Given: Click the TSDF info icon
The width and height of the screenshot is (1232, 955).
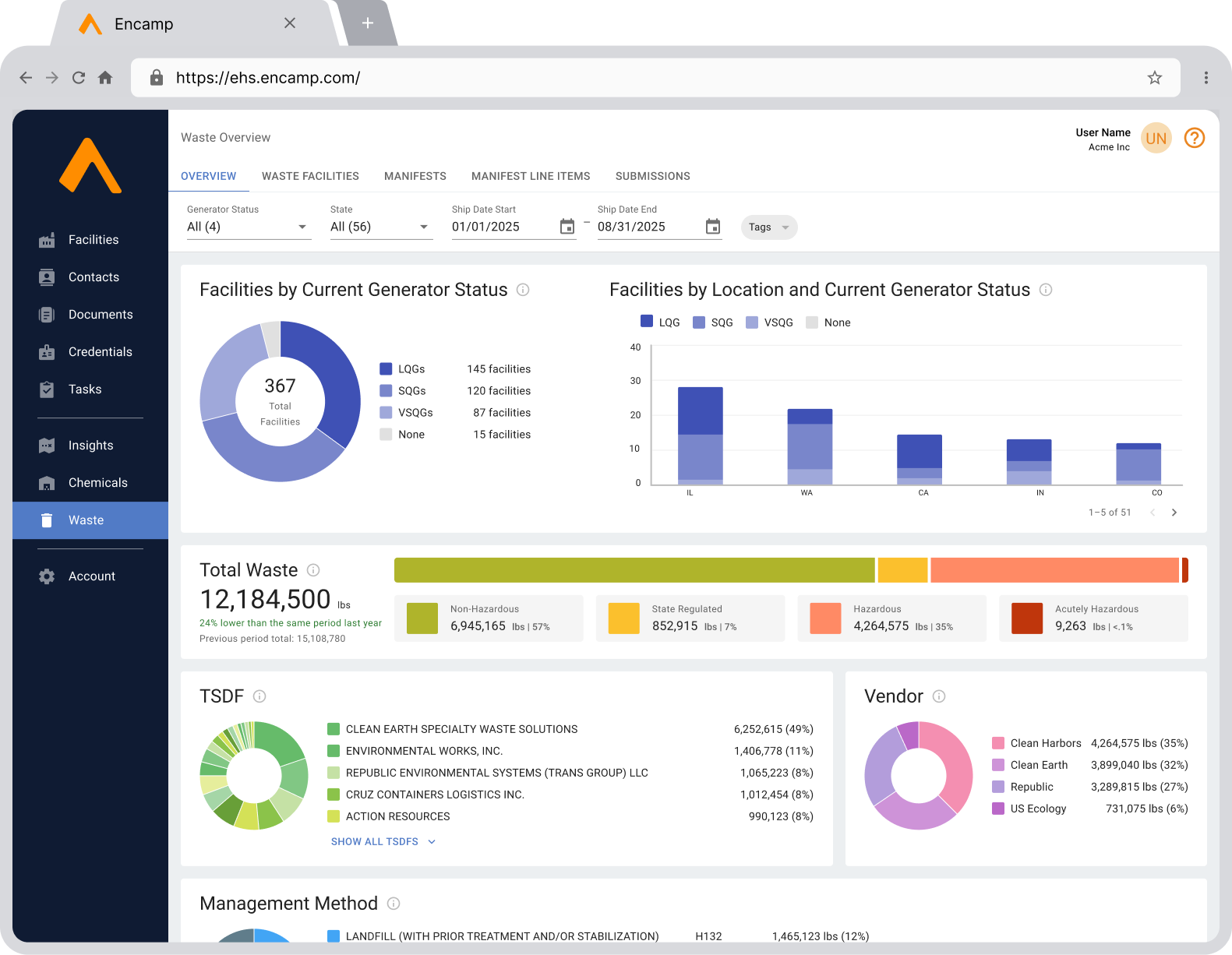Looking at the screenshot, I should tap(259, 696).
